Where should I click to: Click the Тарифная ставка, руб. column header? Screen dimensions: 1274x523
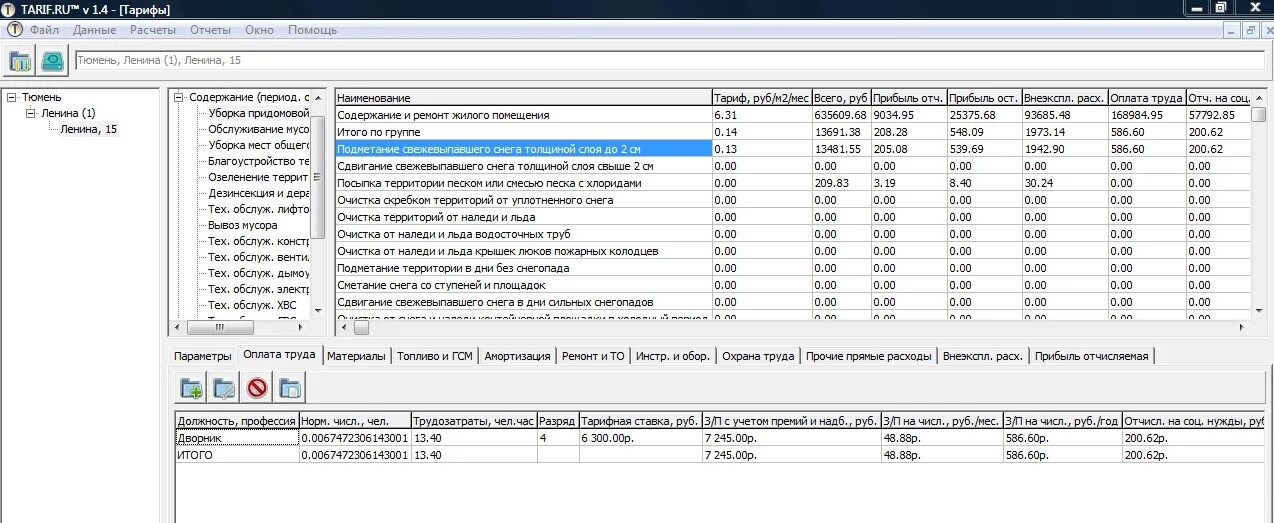click(640, 421)
